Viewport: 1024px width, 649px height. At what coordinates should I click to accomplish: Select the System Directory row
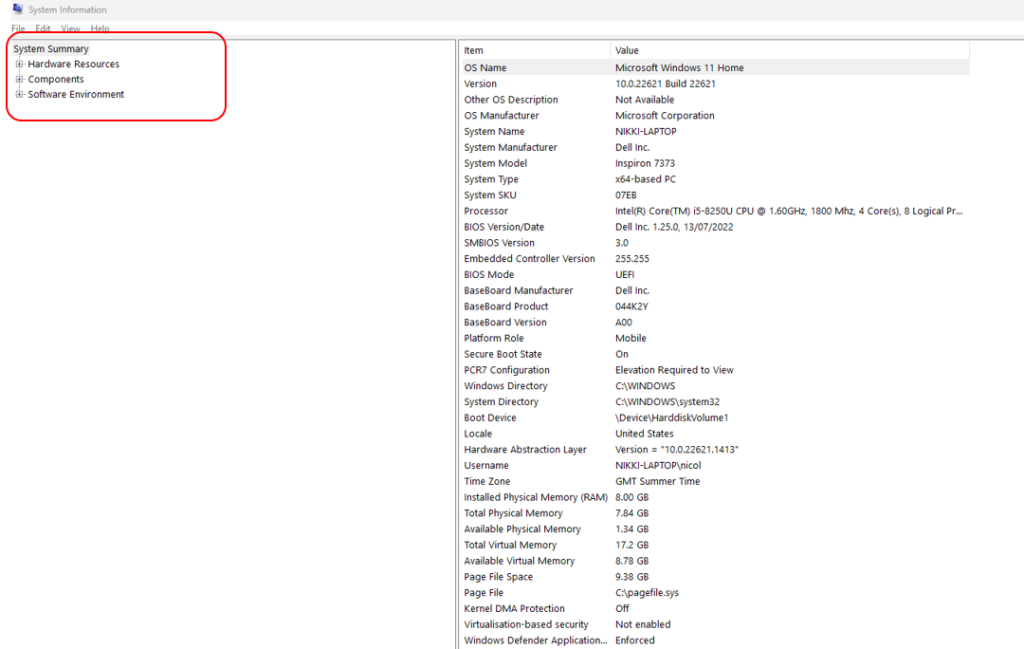(x=715, y=402)
